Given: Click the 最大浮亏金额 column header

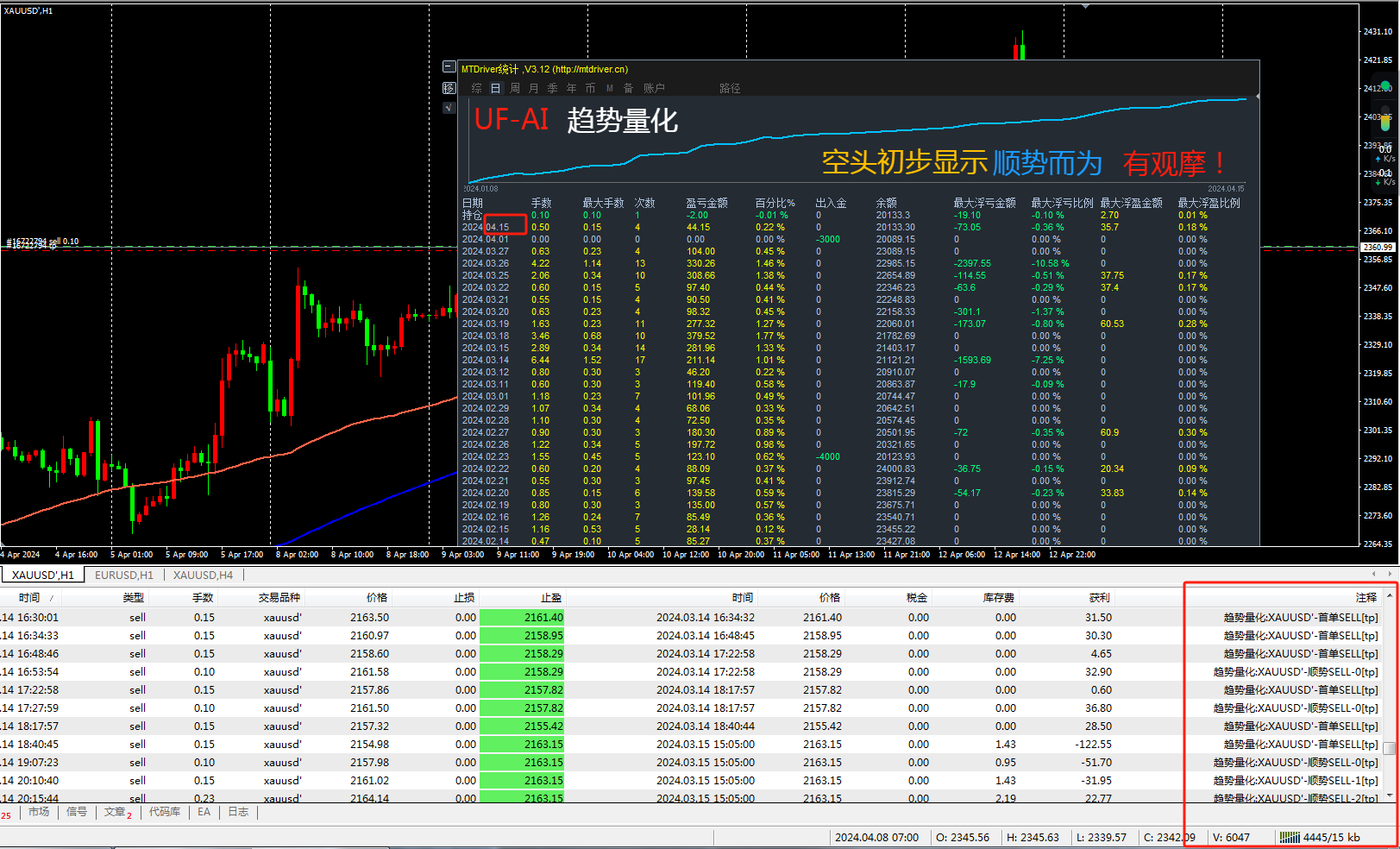Looking at the screenshot, I should pos(984,203).
